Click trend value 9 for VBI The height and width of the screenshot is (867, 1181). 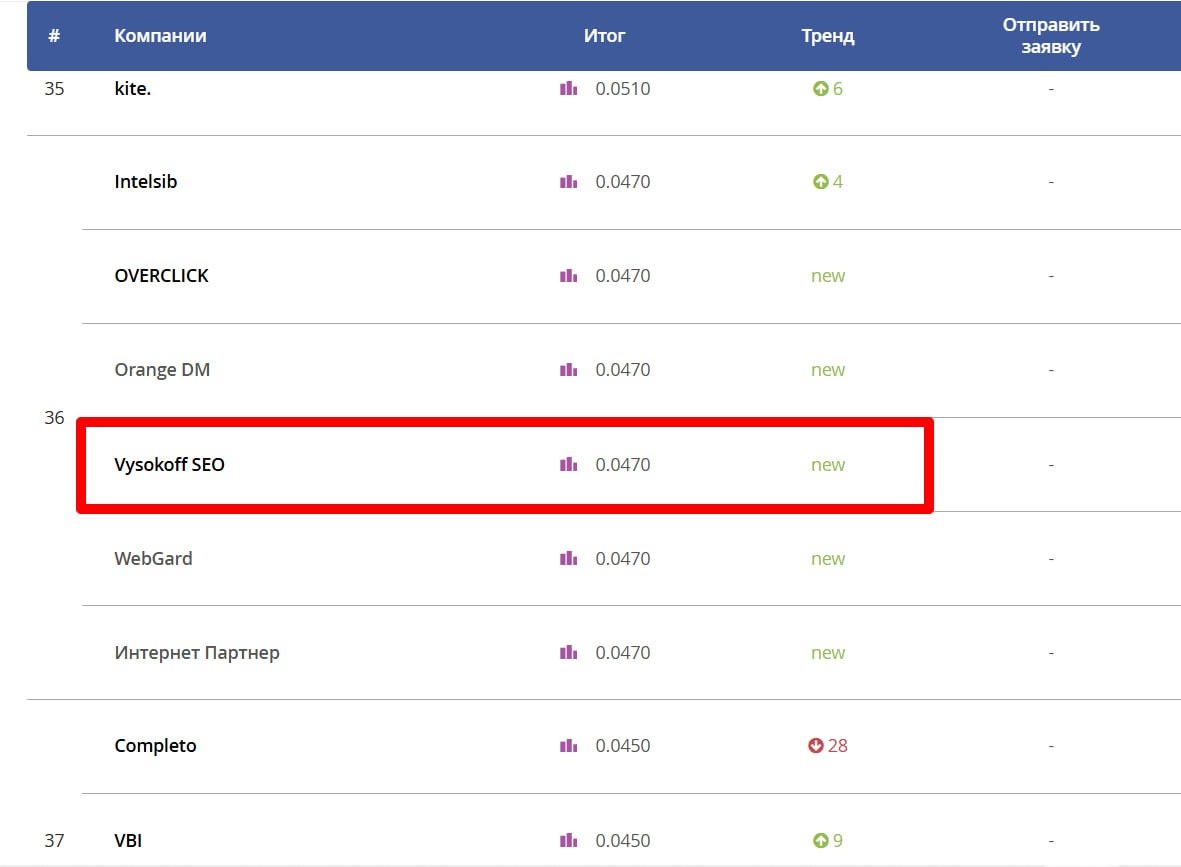(838, 840)
